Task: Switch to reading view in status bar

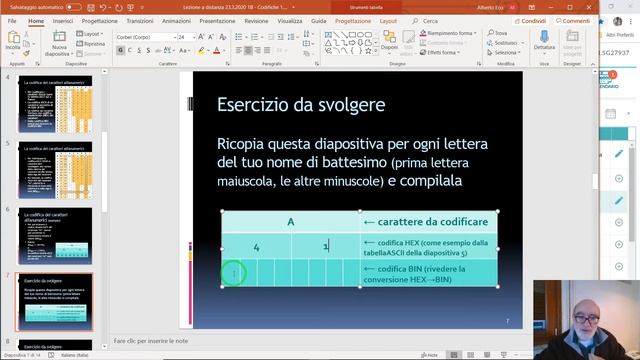Action: click(x=487, y=355)
